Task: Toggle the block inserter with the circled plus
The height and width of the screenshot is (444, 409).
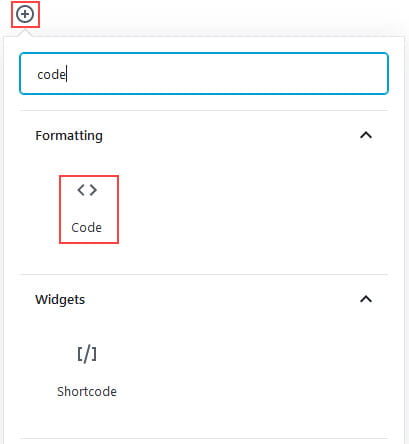Action: [25, 15]
